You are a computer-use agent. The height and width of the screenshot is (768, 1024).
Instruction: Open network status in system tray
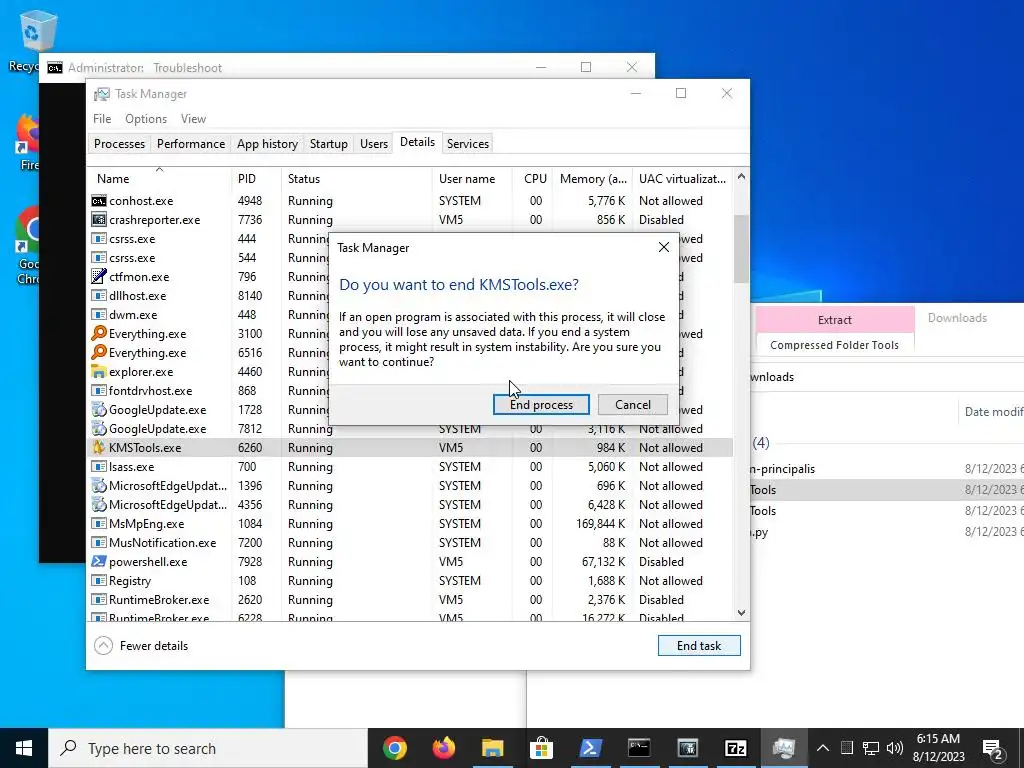871,748
